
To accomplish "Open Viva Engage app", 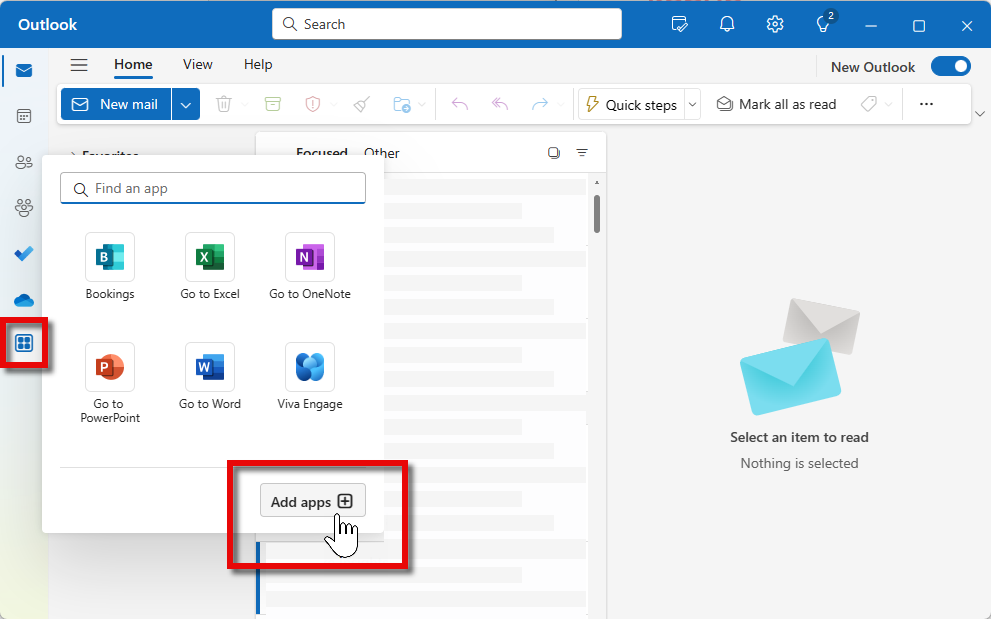I will coord(310,368).
